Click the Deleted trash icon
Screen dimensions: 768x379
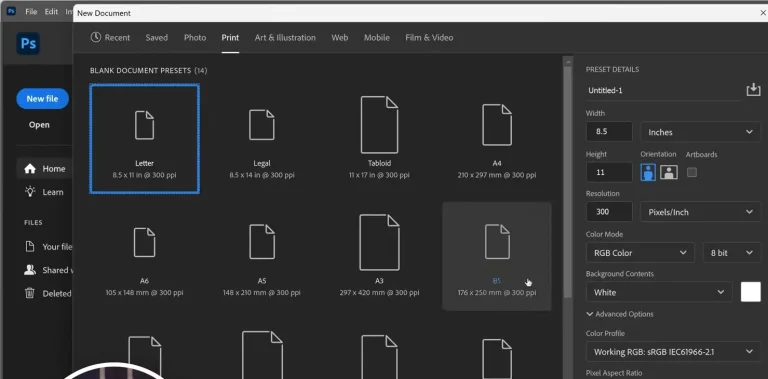(30, 293)
